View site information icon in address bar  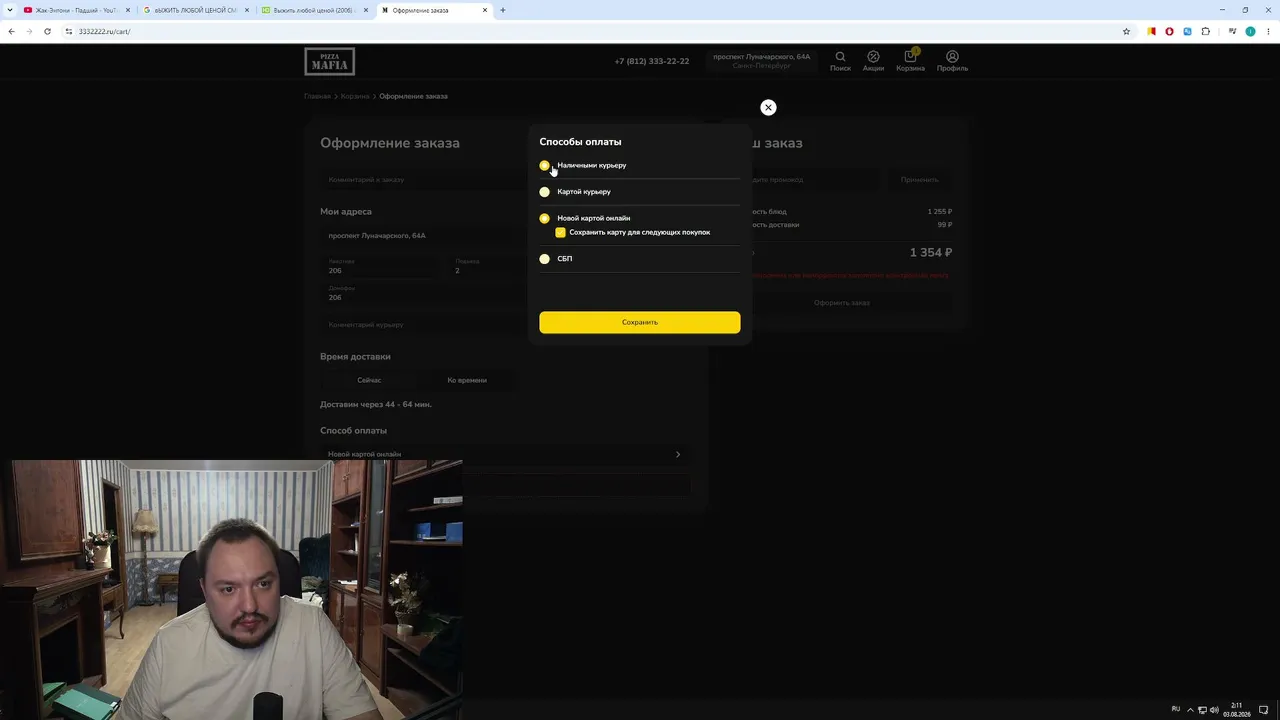tap(69, 31)
